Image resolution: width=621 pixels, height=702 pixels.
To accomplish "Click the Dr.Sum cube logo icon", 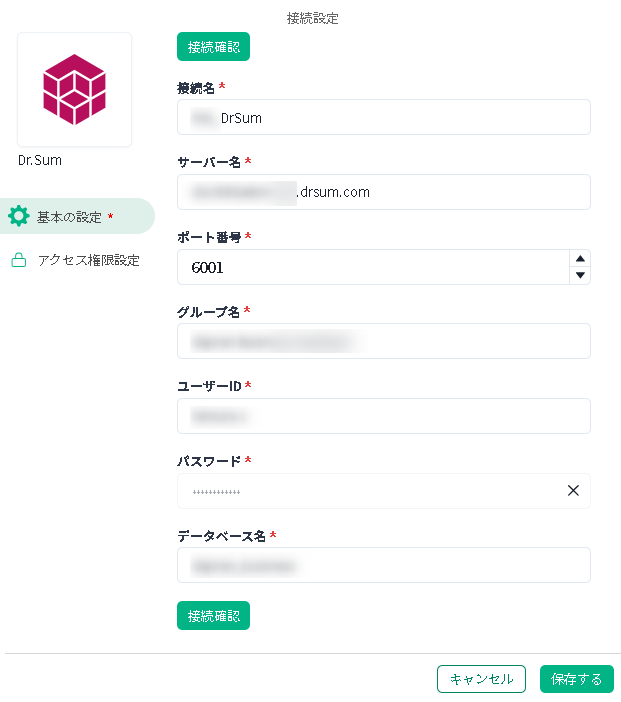I will coord(74,89).
